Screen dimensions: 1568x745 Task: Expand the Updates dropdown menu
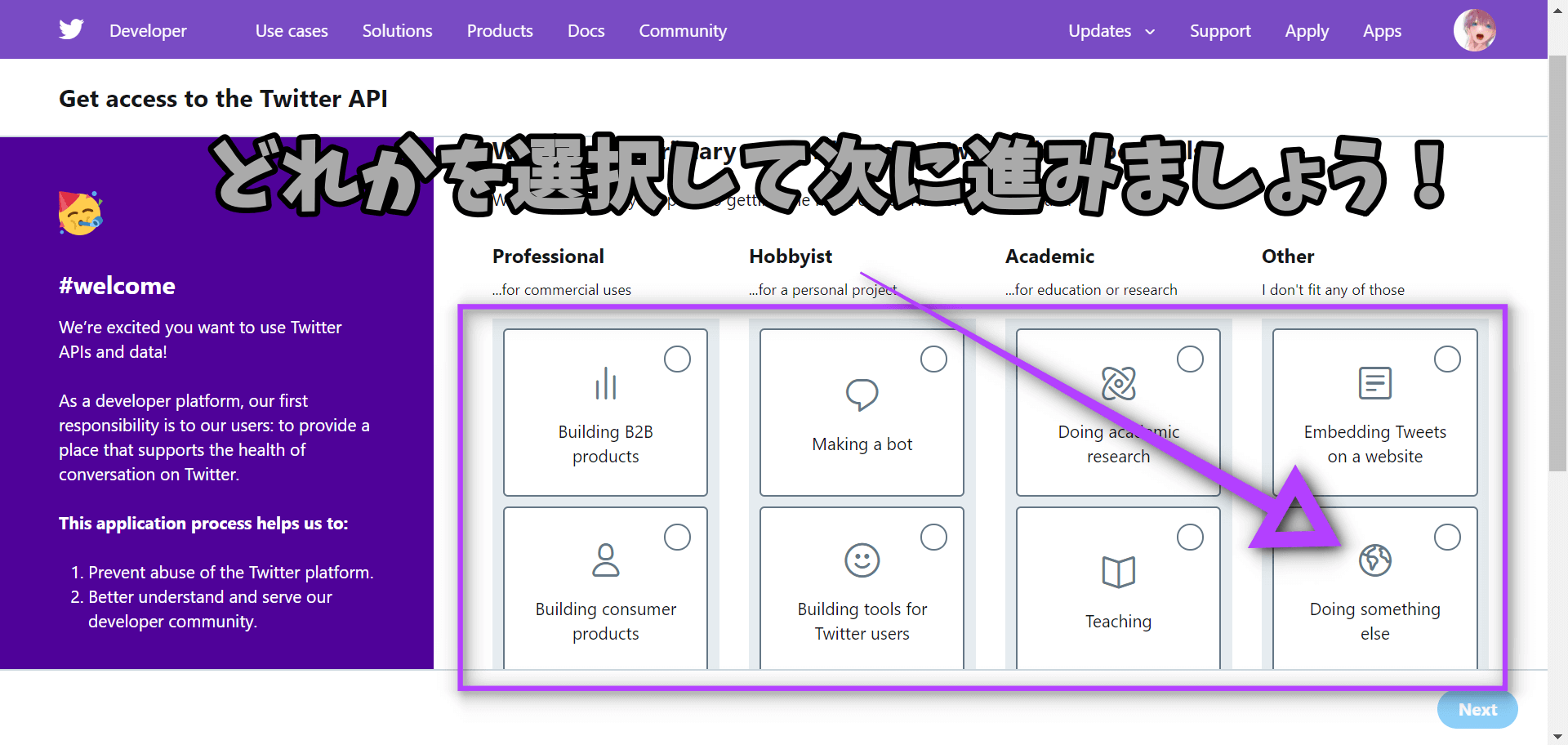(1111, 31)
